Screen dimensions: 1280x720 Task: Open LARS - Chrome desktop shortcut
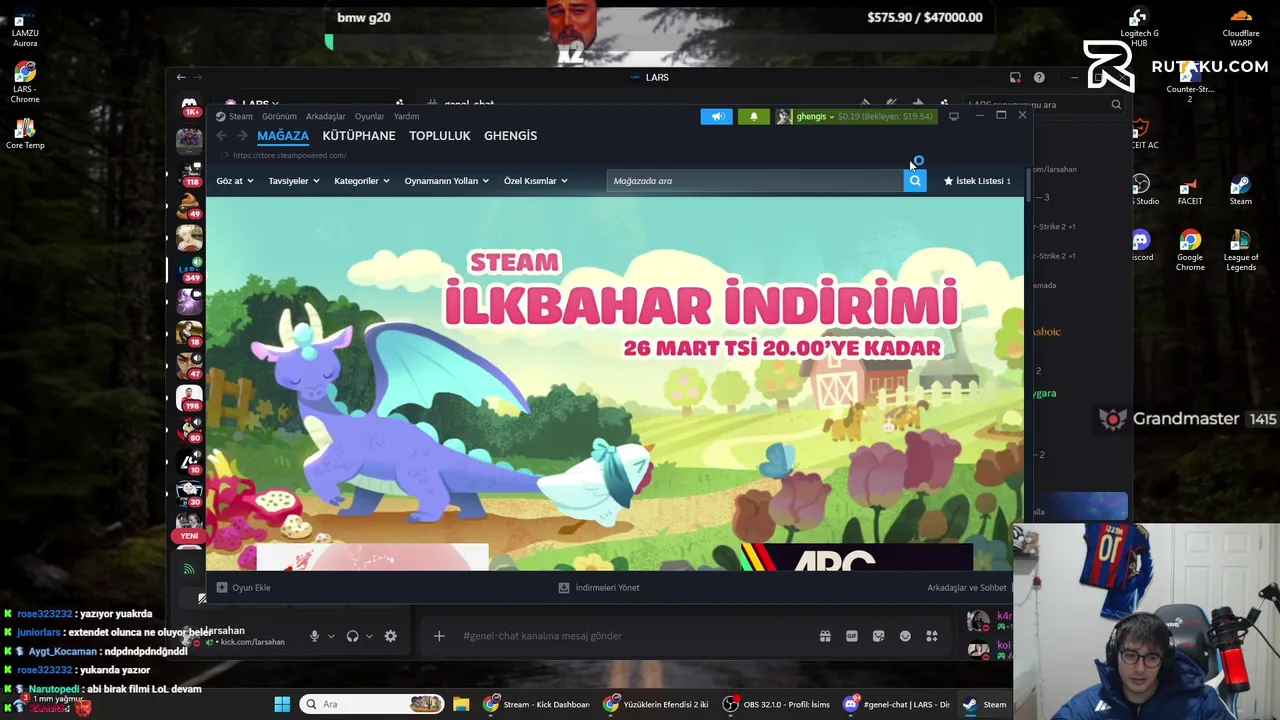pyautogui.click(x=25, y=83)
